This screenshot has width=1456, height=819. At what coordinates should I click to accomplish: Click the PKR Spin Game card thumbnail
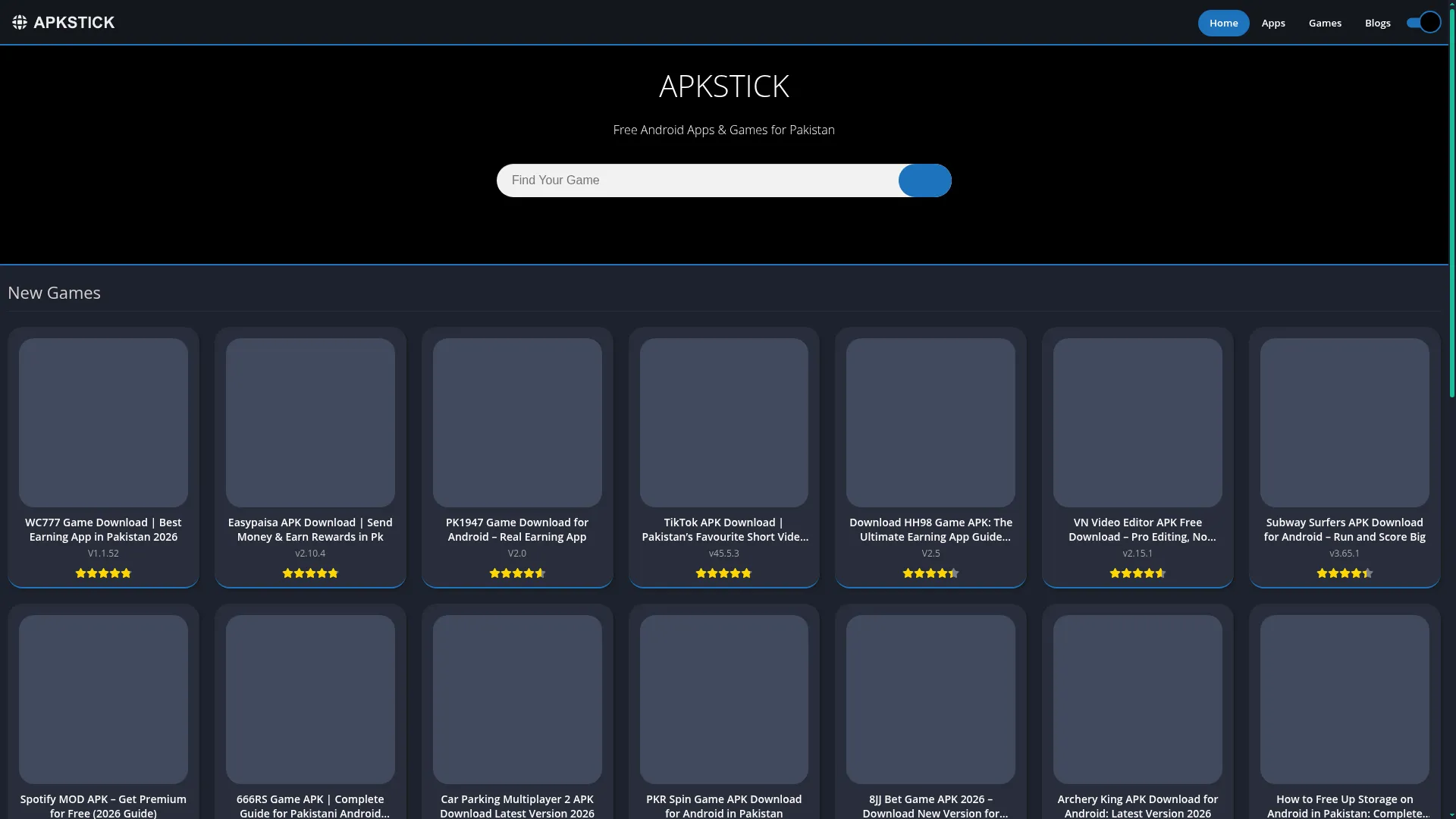click(x=724, y=699)
